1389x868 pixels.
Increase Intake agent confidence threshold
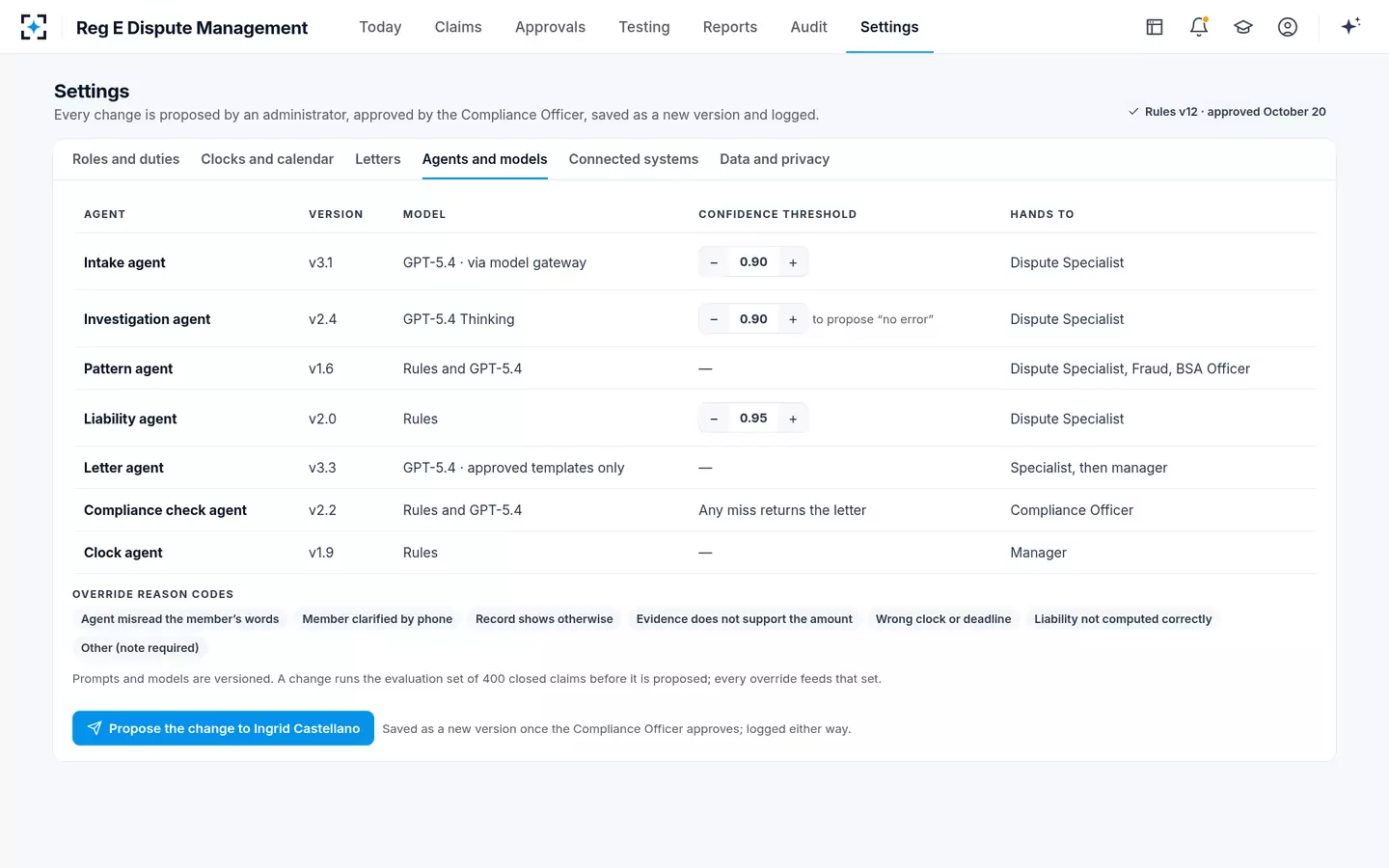pos(793,262)
